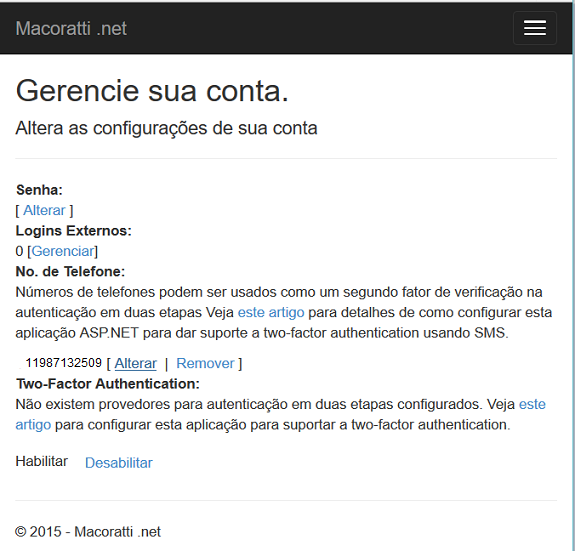This screenshot has width=575, height=551.
Task: Click Desabilitar two-factor authentication link
Action: tap(119, 463)
